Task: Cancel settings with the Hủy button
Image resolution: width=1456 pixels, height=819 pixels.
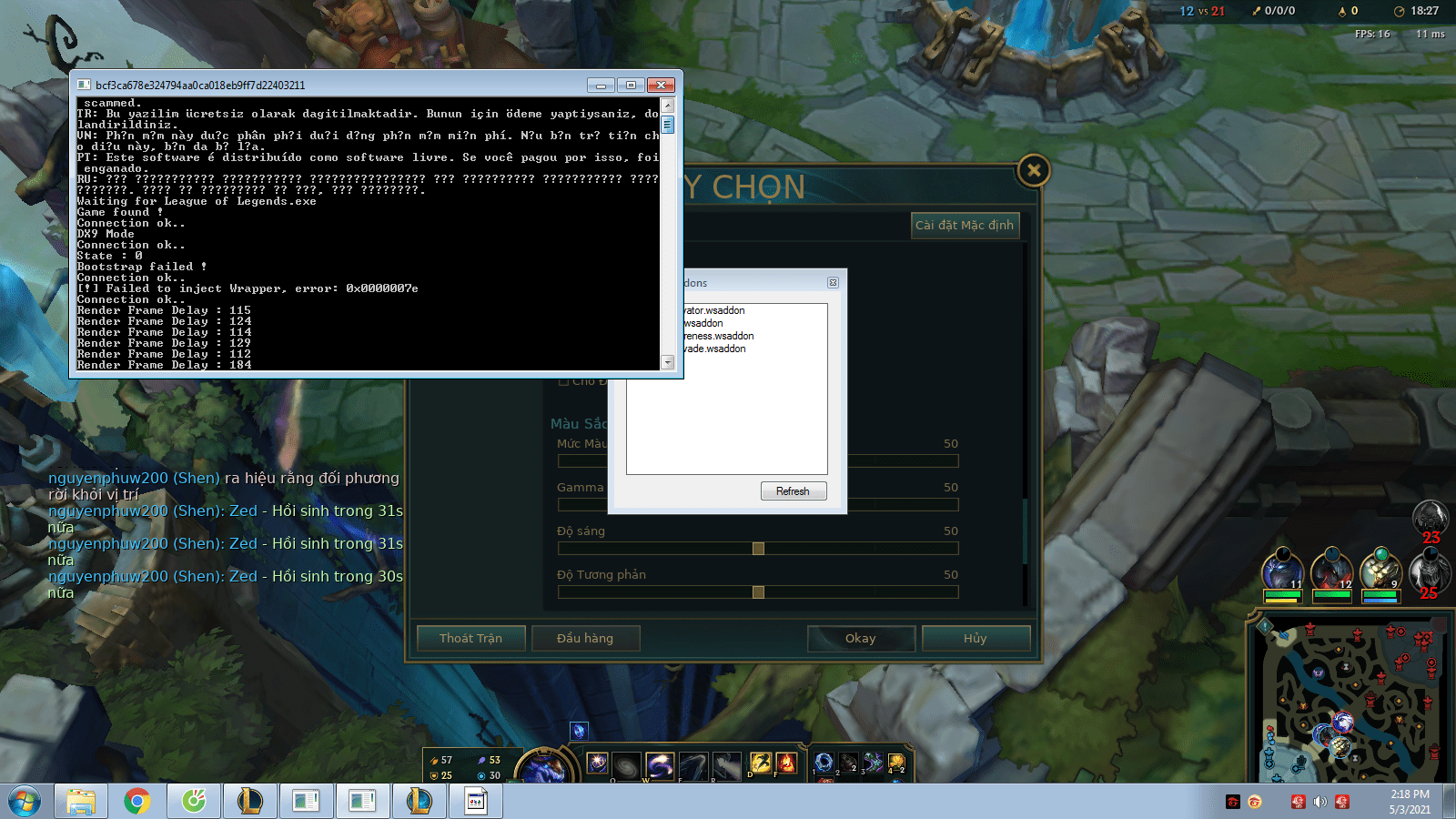Action: click(x=976, y=639)
